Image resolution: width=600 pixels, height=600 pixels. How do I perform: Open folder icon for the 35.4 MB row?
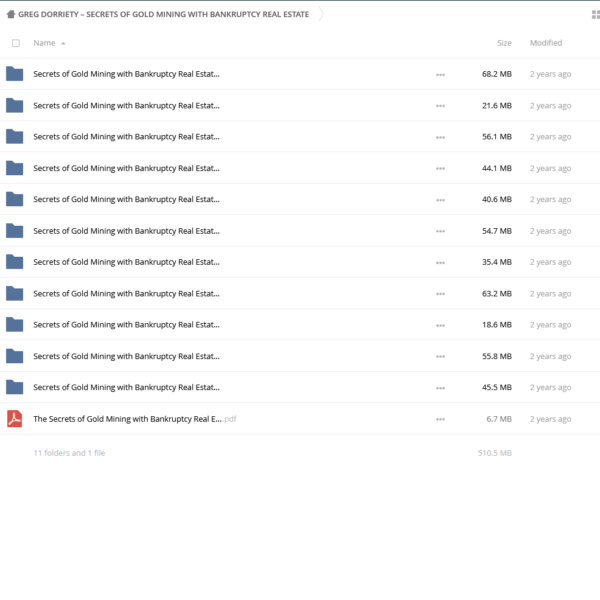click(15, 262)
